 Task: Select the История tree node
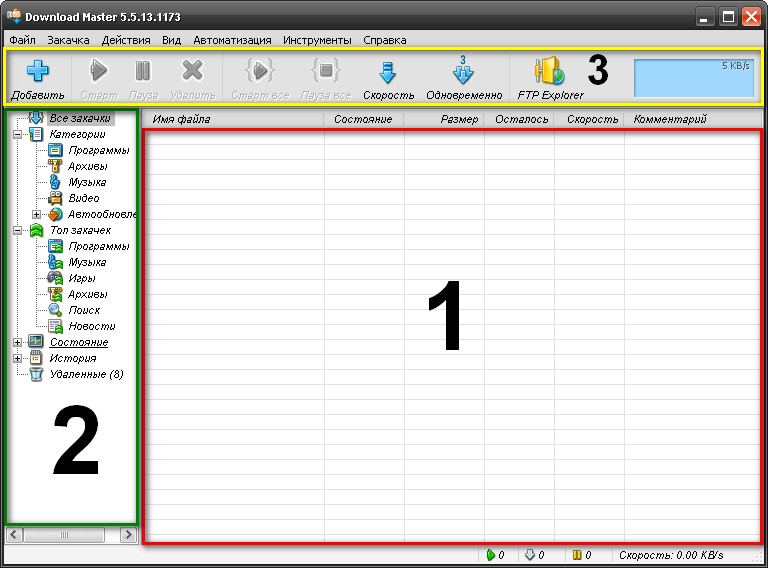(x=73, y=358)
